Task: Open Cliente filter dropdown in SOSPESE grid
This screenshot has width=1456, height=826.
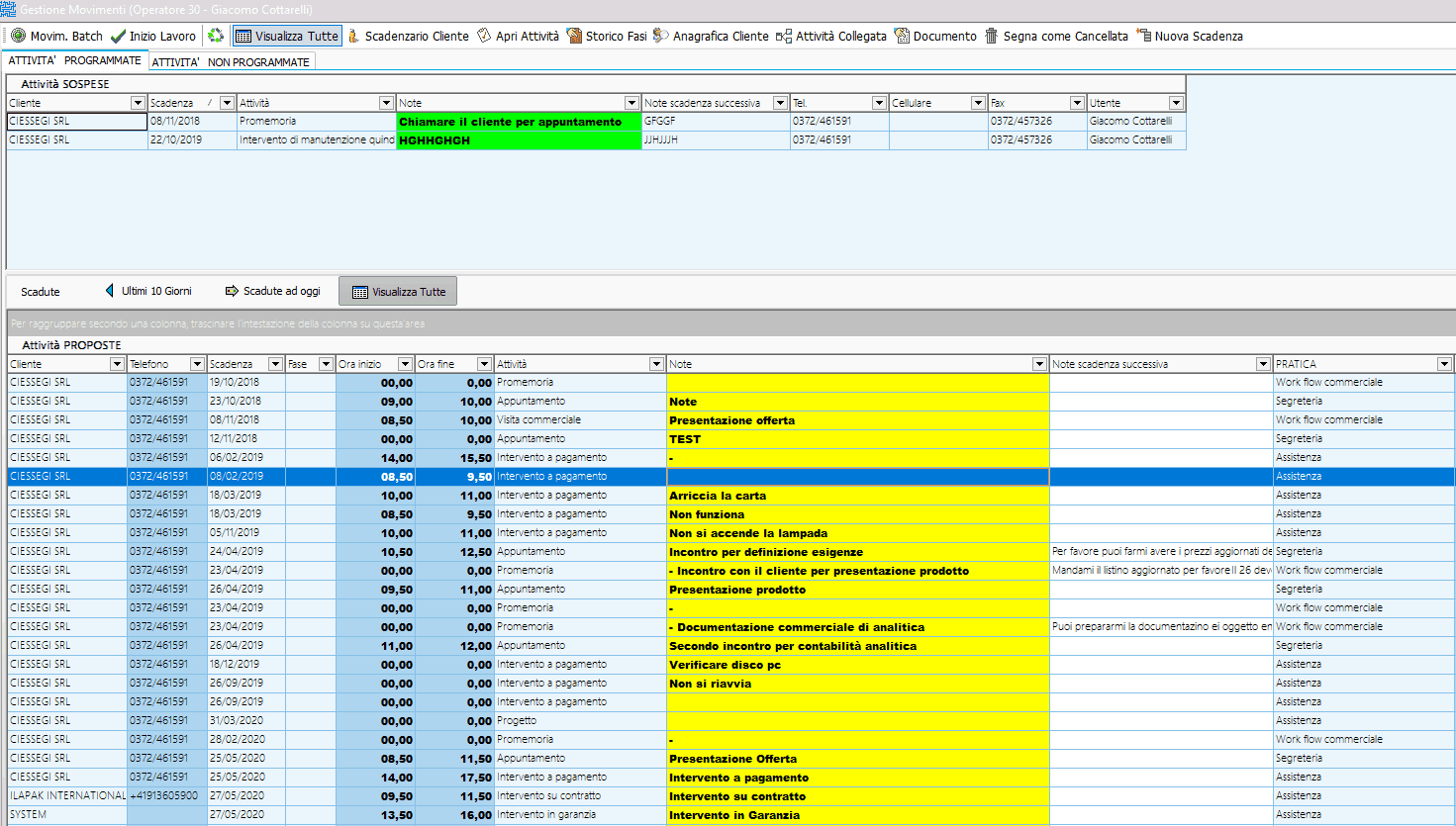Action: click(138, 103)
